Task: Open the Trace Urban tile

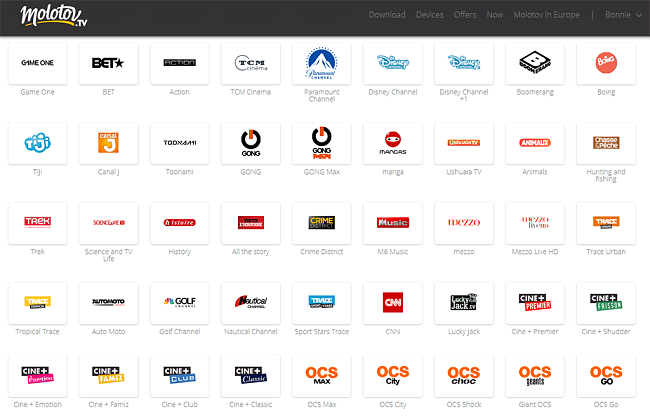Action: (x=606, y=223)
